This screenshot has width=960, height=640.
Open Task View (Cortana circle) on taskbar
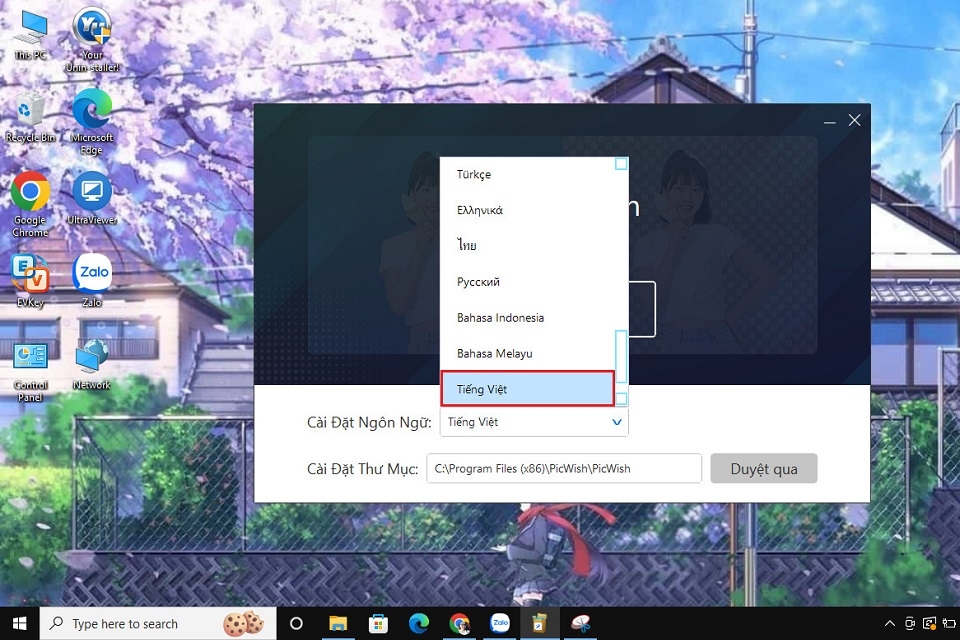[x=296, y=623]
